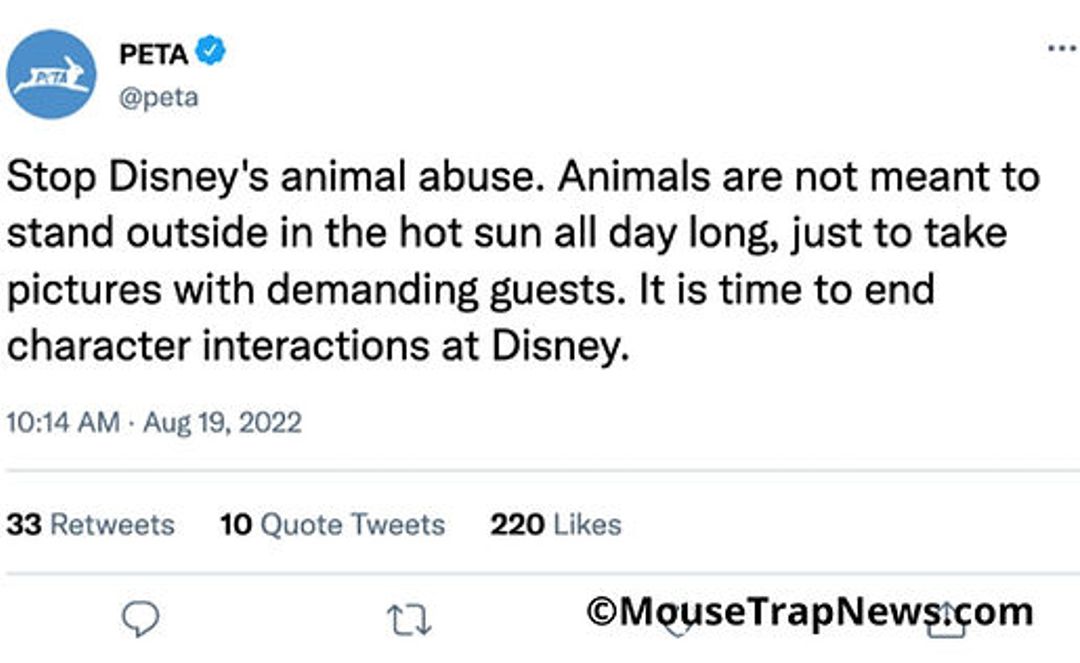Image resolution: width=1080 pixels, height=663 pixels.
Task: Click the retweet arrows icon
Action: pyautogui.click(x=408, y=621)
